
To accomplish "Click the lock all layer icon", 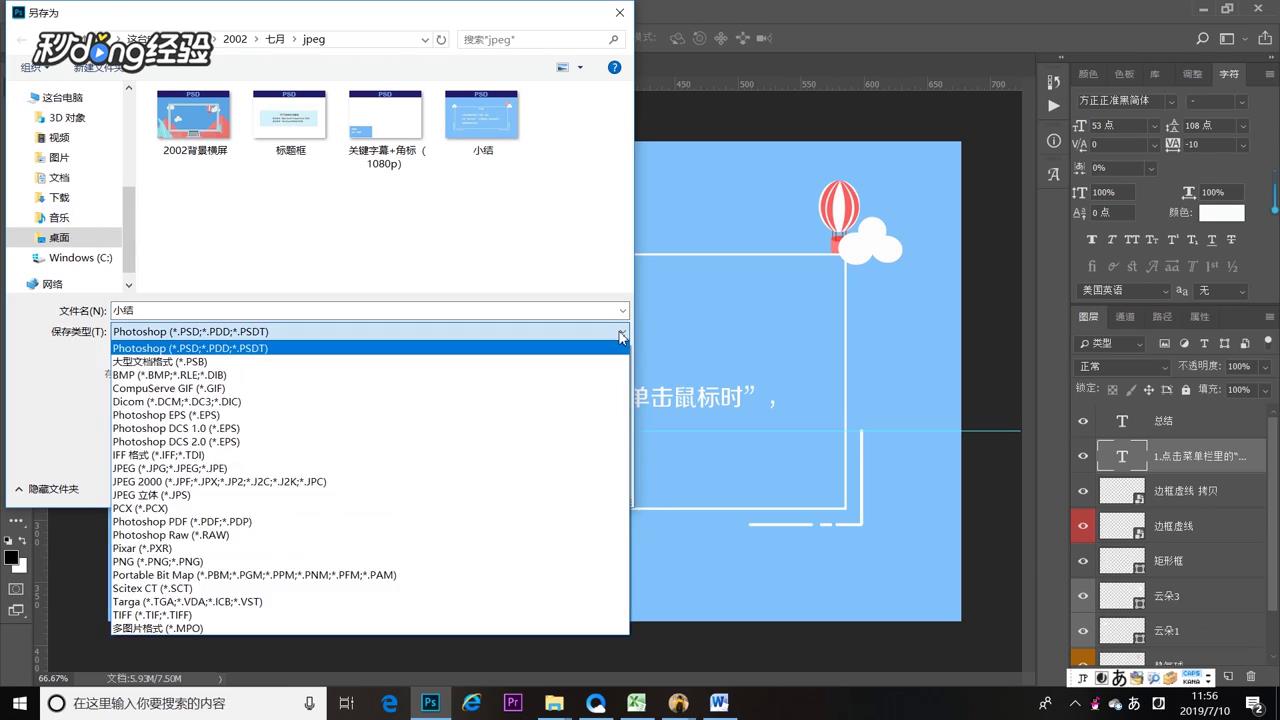I will pos(1186,389).
